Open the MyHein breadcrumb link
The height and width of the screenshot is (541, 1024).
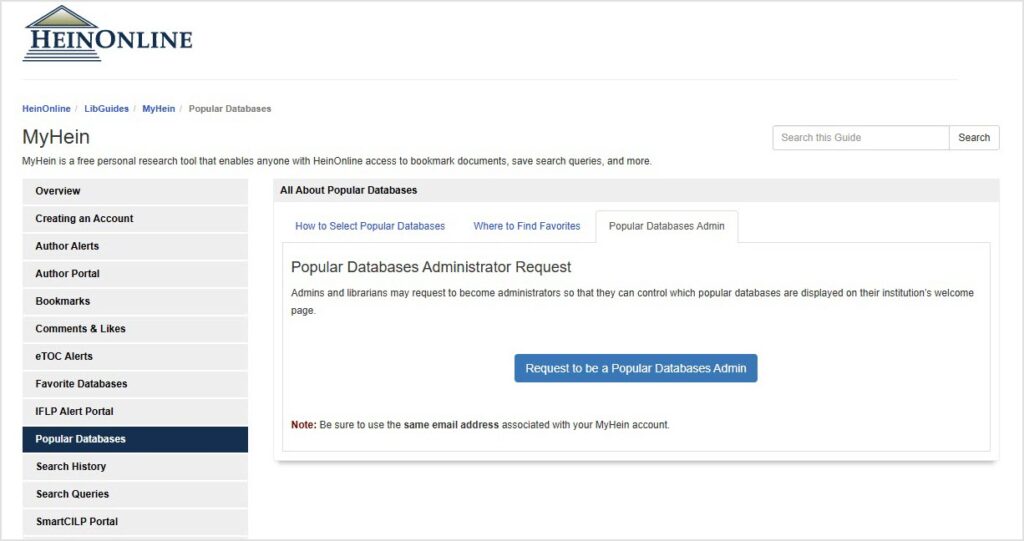point(158,109)
